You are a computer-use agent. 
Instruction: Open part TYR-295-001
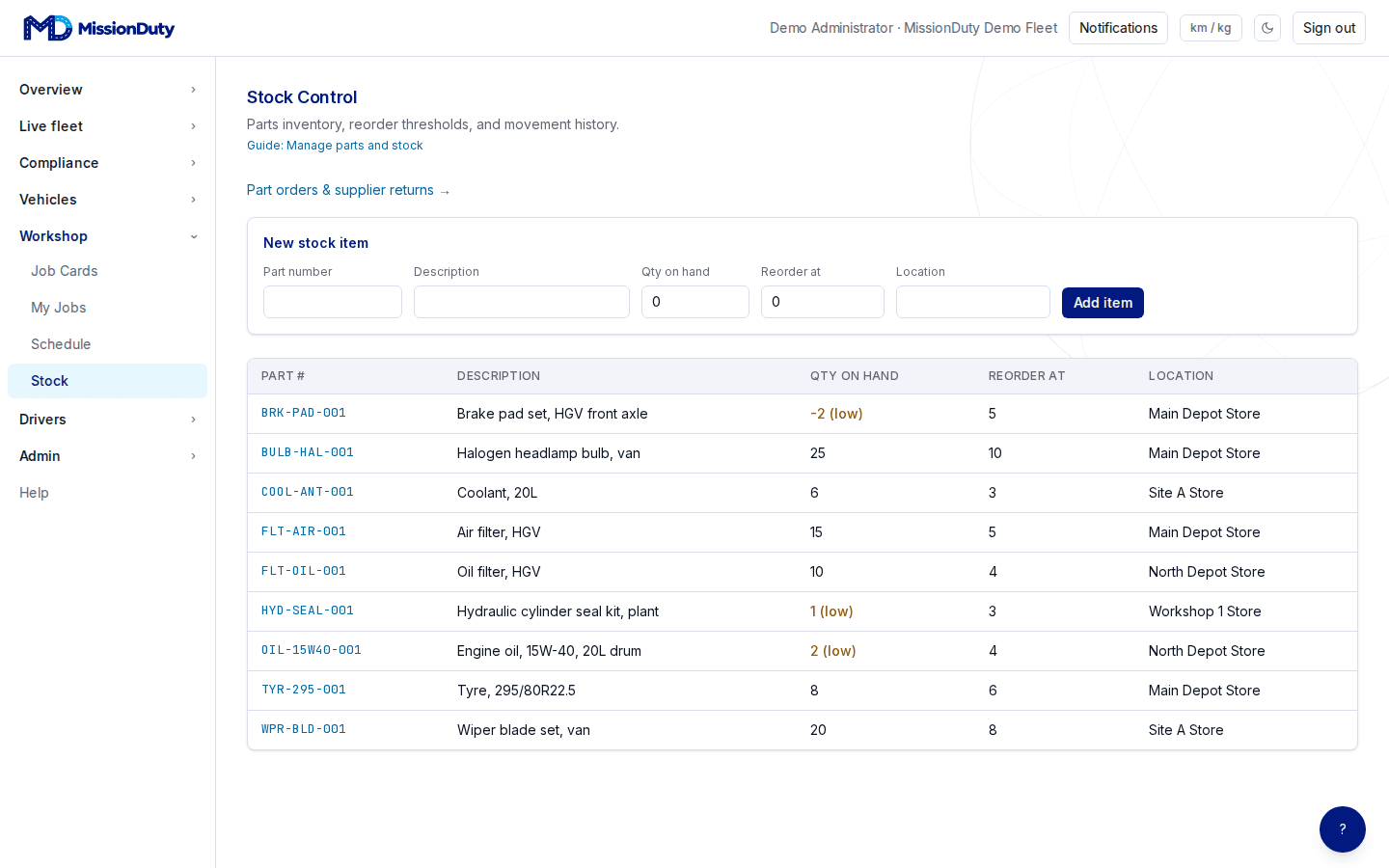coord(304,690)
